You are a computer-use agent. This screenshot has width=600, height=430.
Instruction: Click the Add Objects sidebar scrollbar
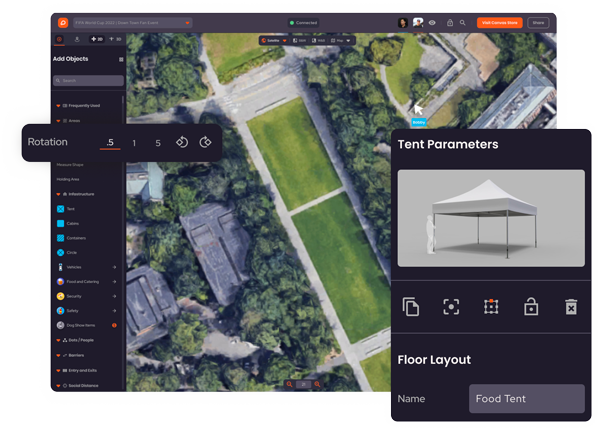coord(123,100)
